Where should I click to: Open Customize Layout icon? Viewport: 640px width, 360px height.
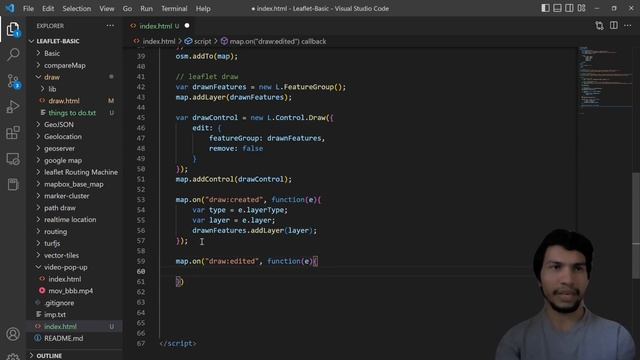[x=581, y=8]
